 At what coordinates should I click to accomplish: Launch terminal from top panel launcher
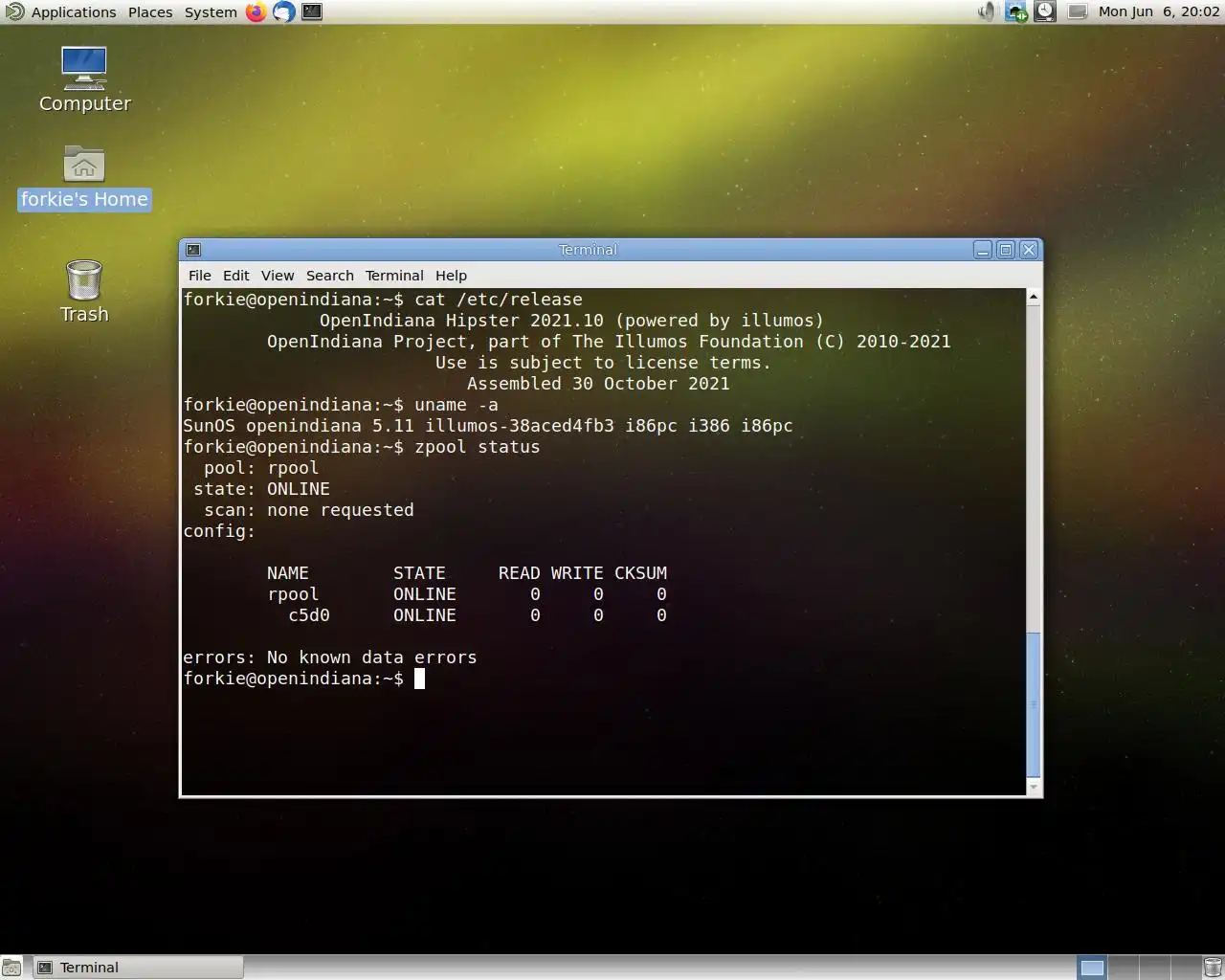click(x=312, y=11)
